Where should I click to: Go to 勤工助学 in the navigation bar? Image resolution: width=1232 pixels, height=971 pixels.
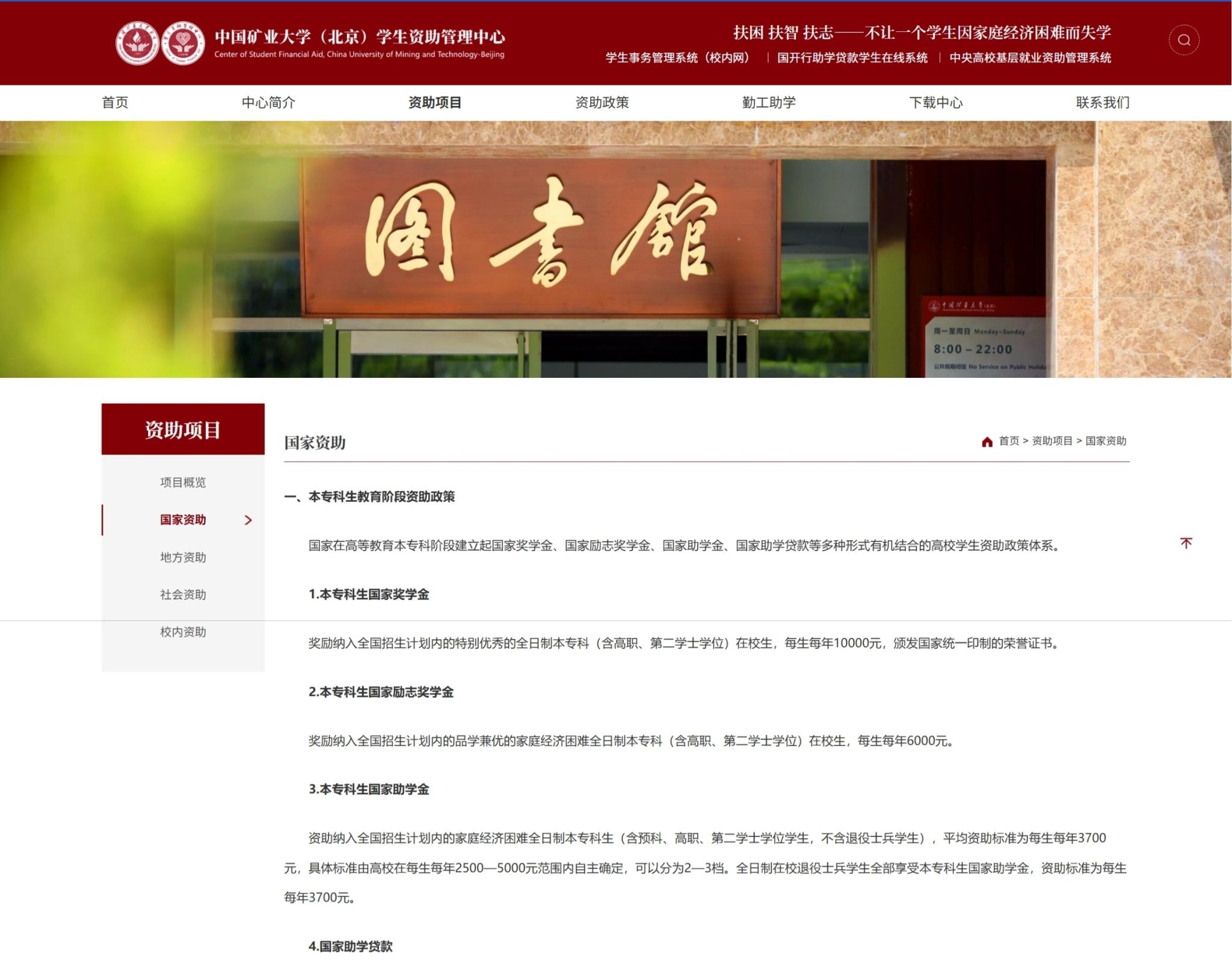(769, 103)
